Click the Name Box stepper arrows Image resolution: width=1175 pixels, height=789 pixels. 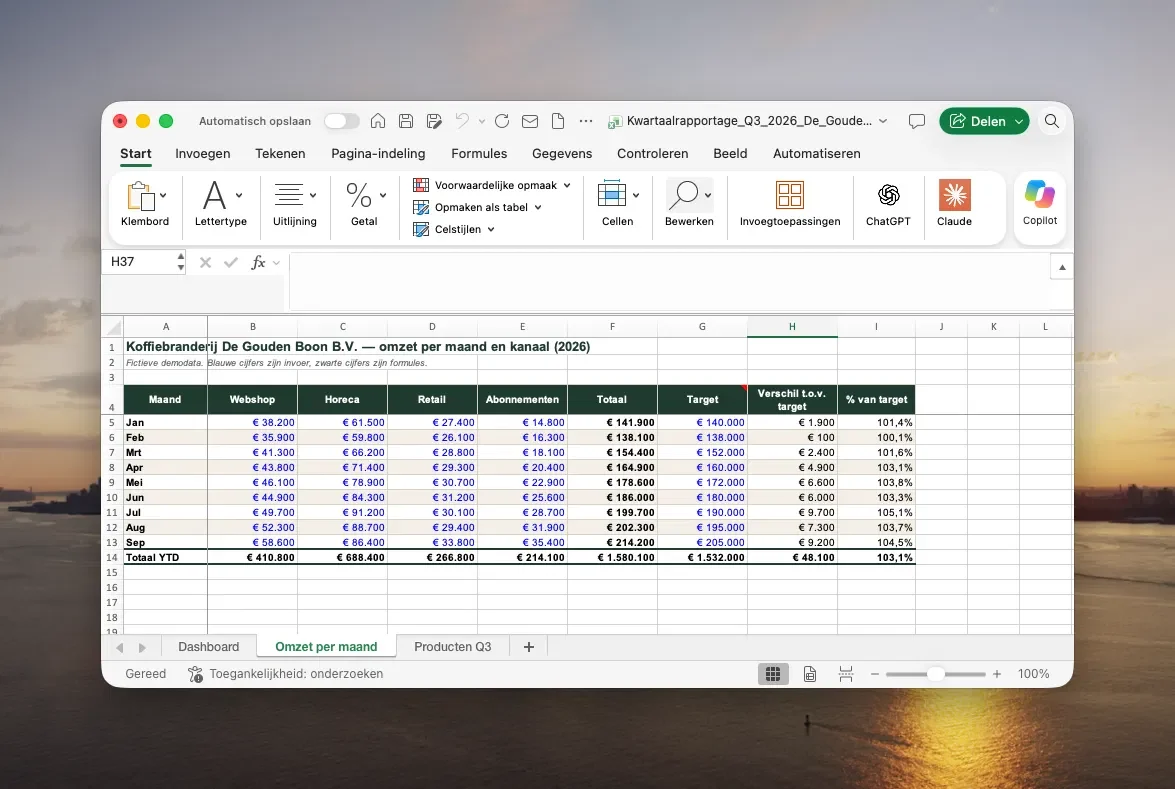181,262
